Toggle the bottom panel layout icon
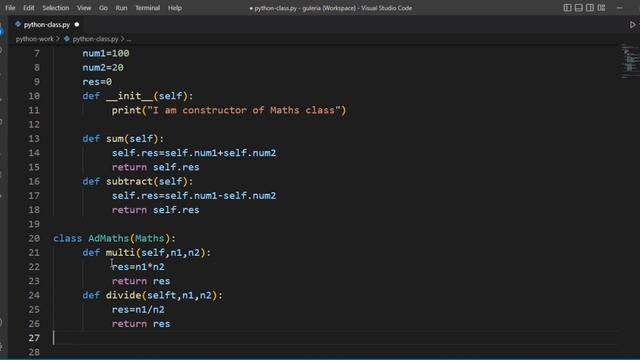640x360 pixels. tap(579, 8)
